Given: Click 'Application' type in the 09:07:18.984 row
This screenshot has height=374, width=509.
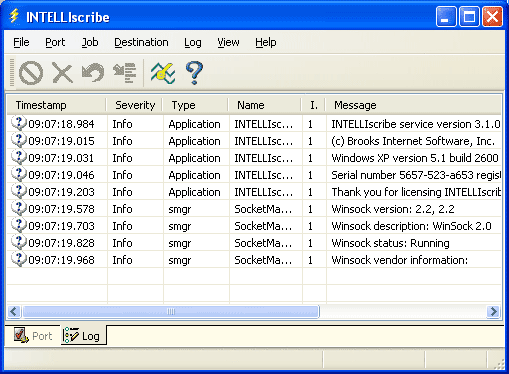Looking at the screenshot, I should 194,124.
